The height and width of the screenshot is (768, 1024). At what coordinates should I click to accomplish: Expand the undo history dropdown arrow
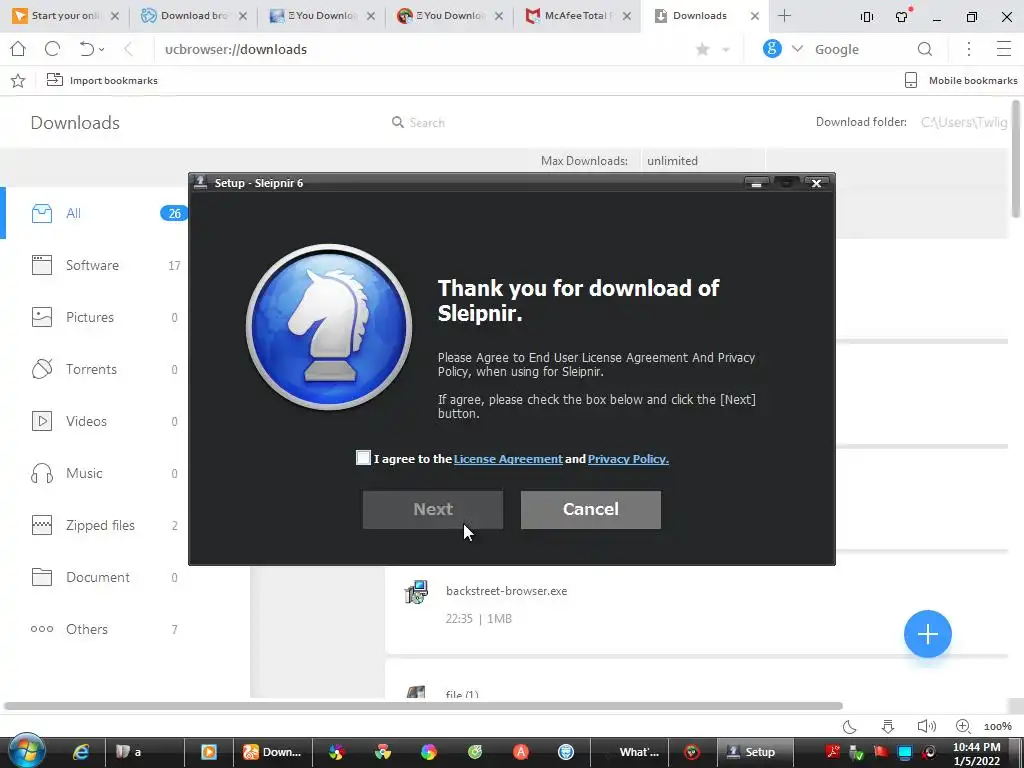(101, 50)
